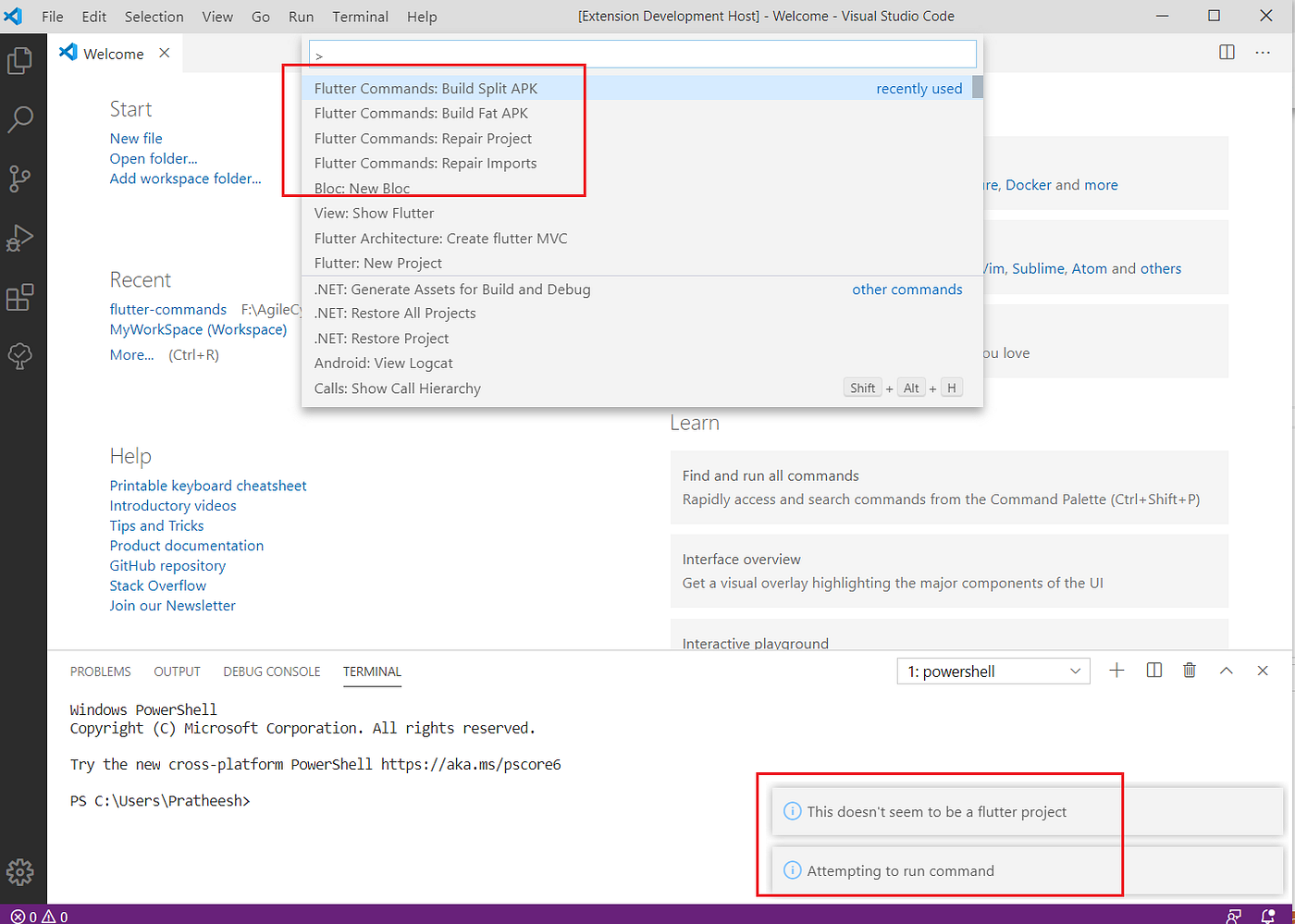Switch to the DEBUG CONSOLE tab
Screen dimensions: 1295x924
pos(271,671)
